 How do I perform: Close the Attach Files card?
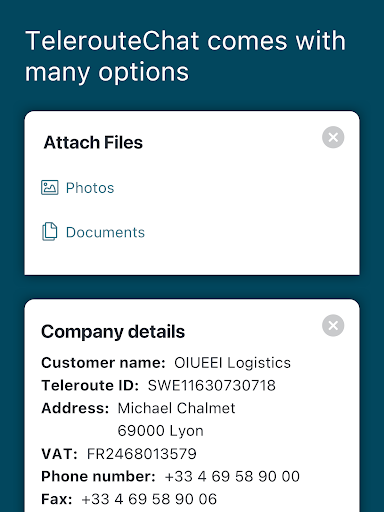[x=333, y=137]
